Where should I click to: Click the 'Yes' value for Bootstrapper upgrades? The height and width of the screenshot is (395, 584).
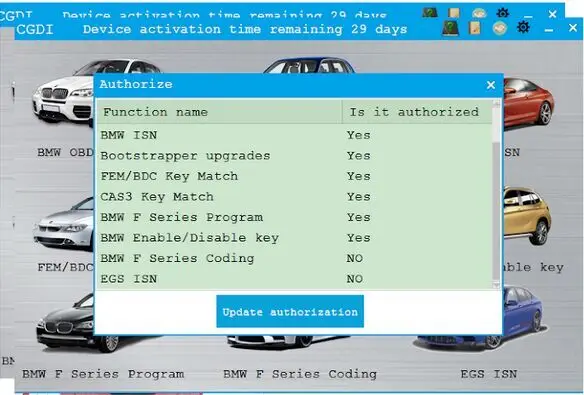pos(358,156)
